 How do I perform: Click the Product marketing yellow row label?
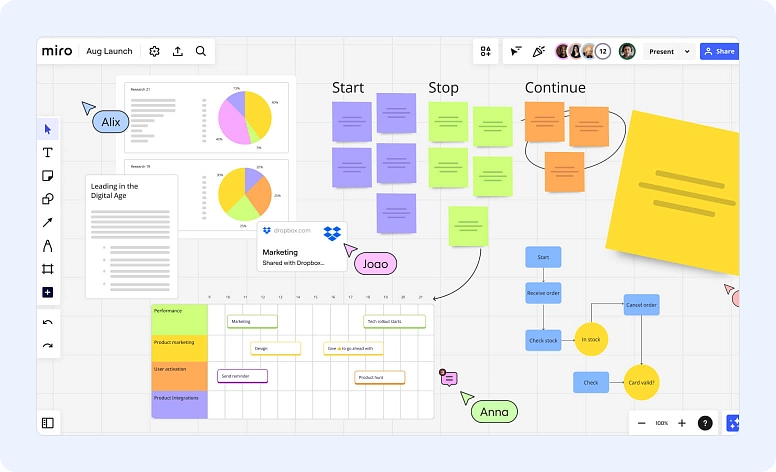180,348
